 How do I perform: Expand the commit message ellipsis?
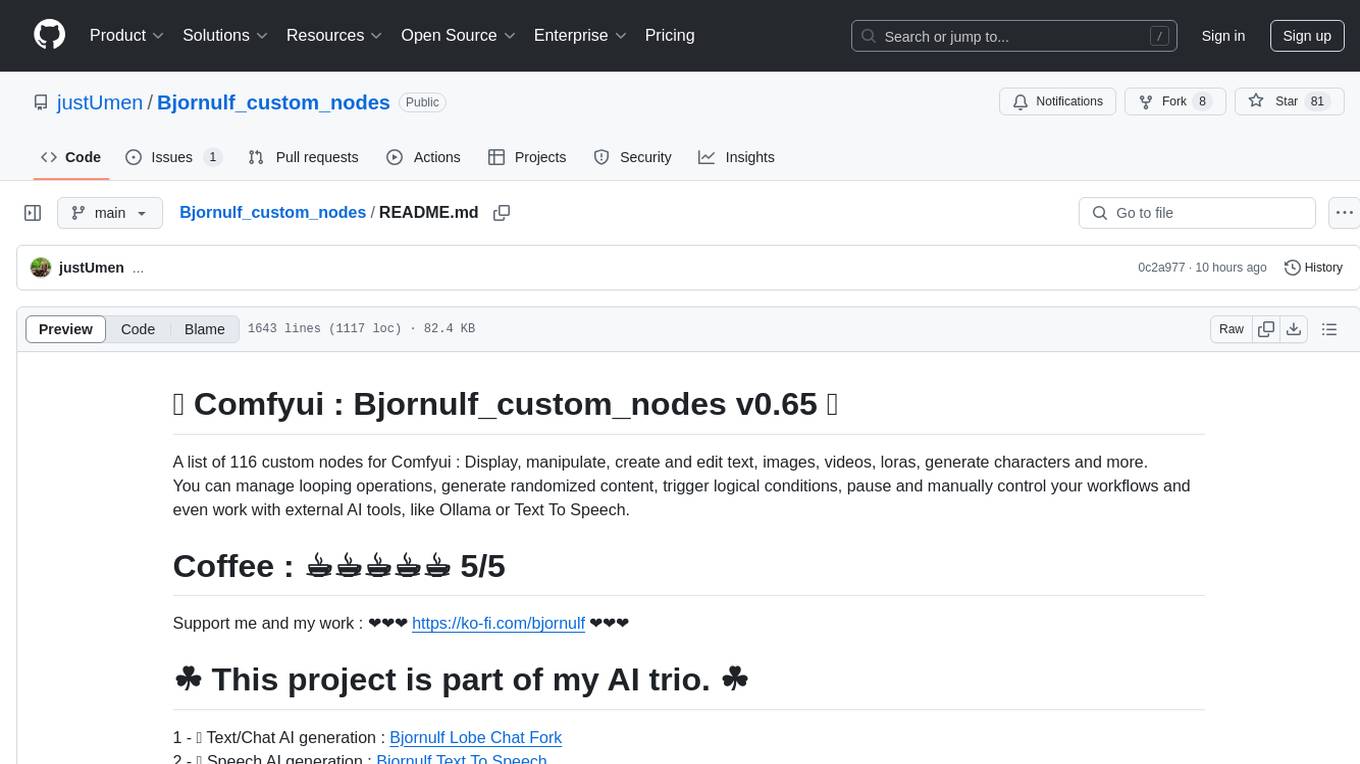(138, 268)
